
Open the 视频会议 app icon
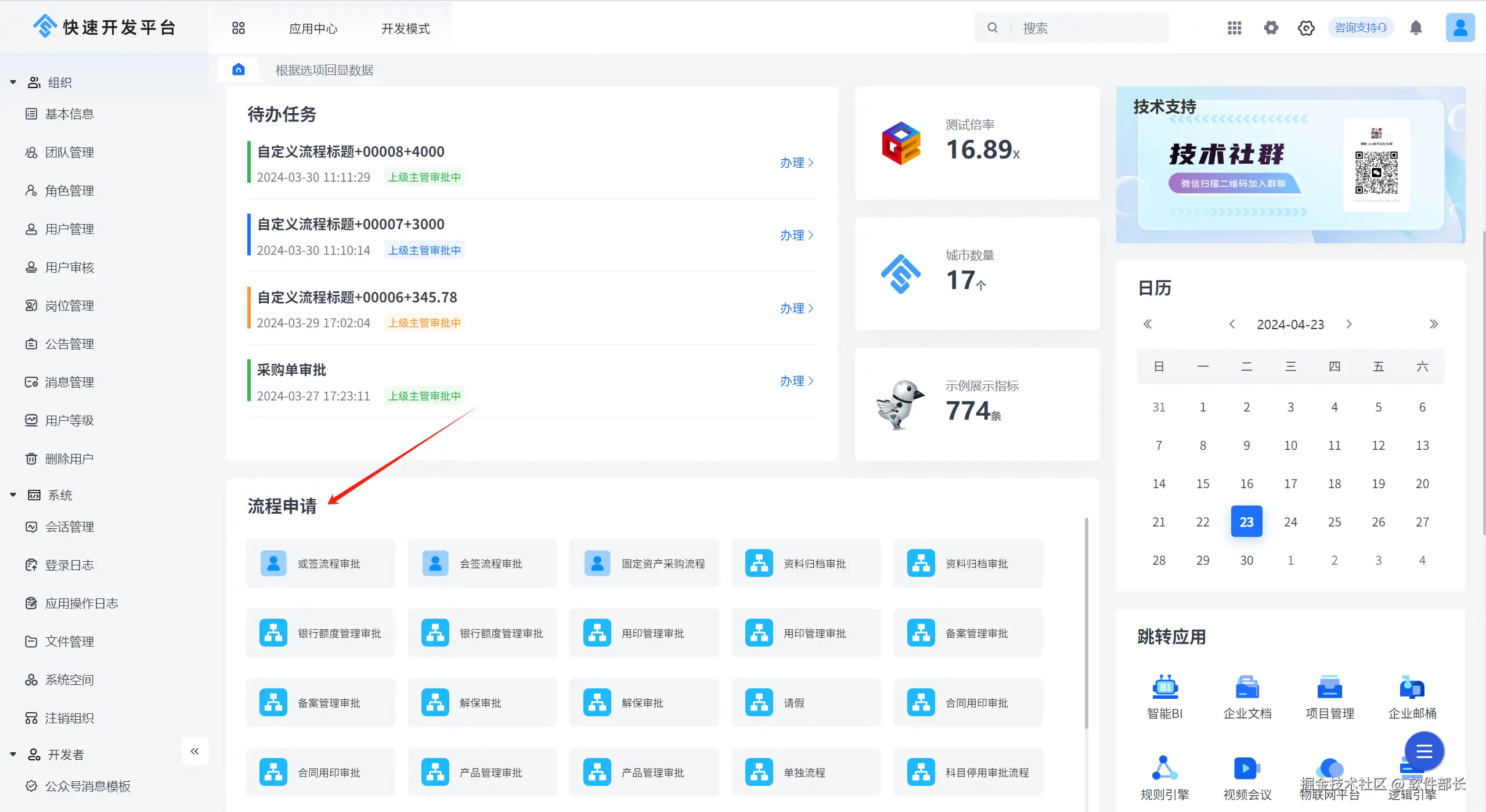point(1247,769)
